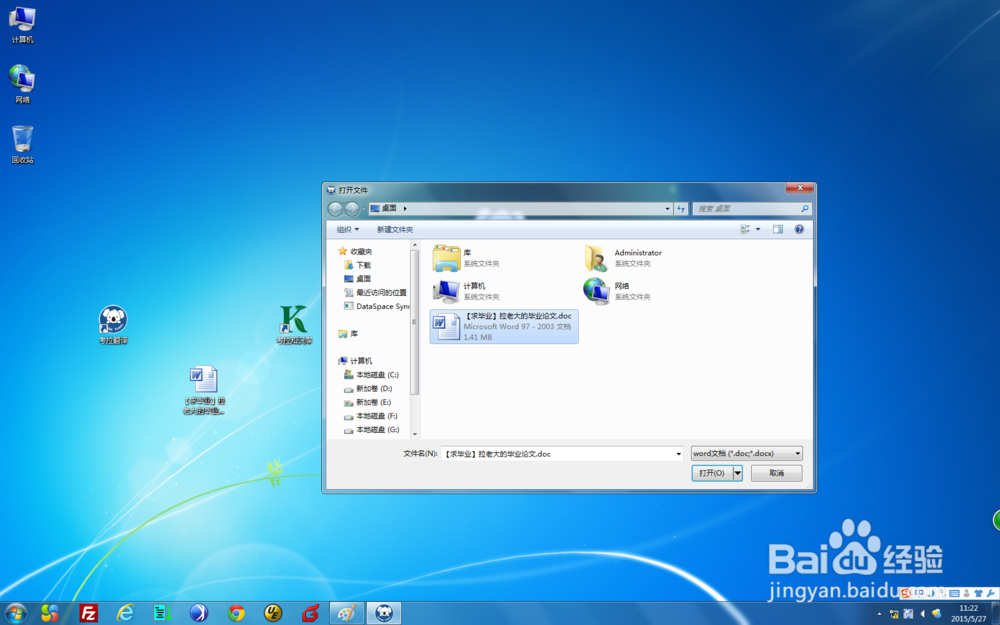Open the 组织 dropdown menu
The image size is (1000, 625).
pyautogui.click(x=348, y=230)
